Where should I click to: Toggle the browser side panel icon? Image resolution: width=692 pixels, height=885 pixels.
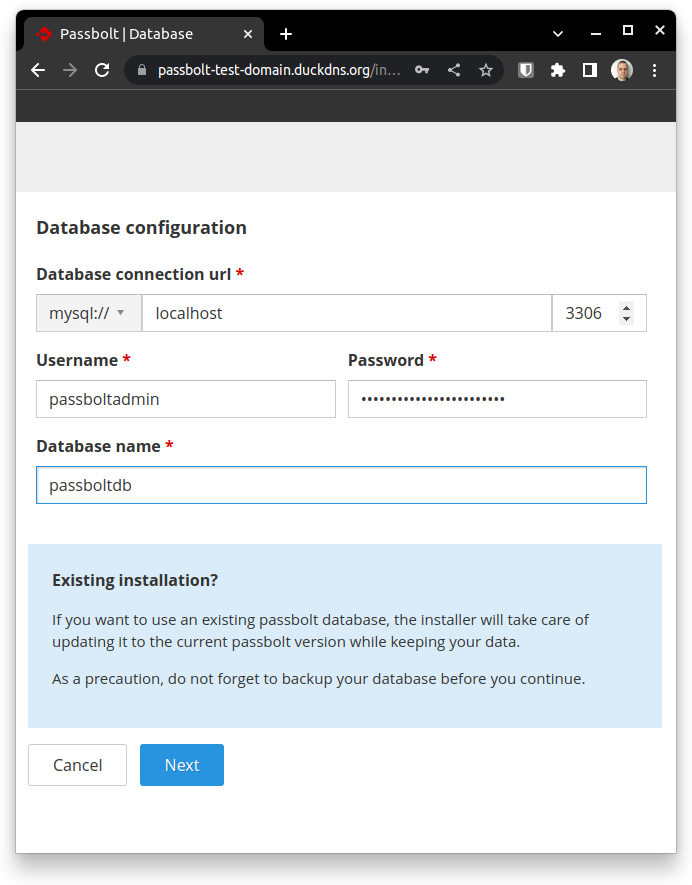590,70
